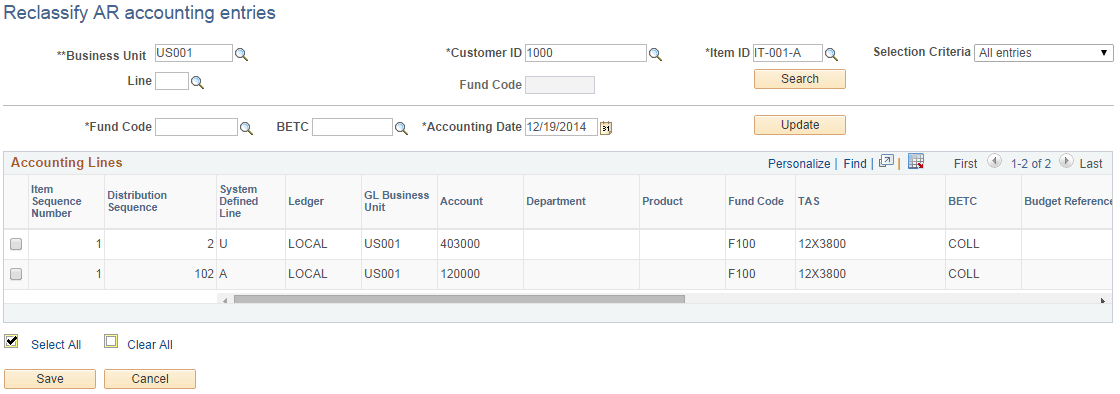Open Fund Code lookup magnifier

[246, 128]
